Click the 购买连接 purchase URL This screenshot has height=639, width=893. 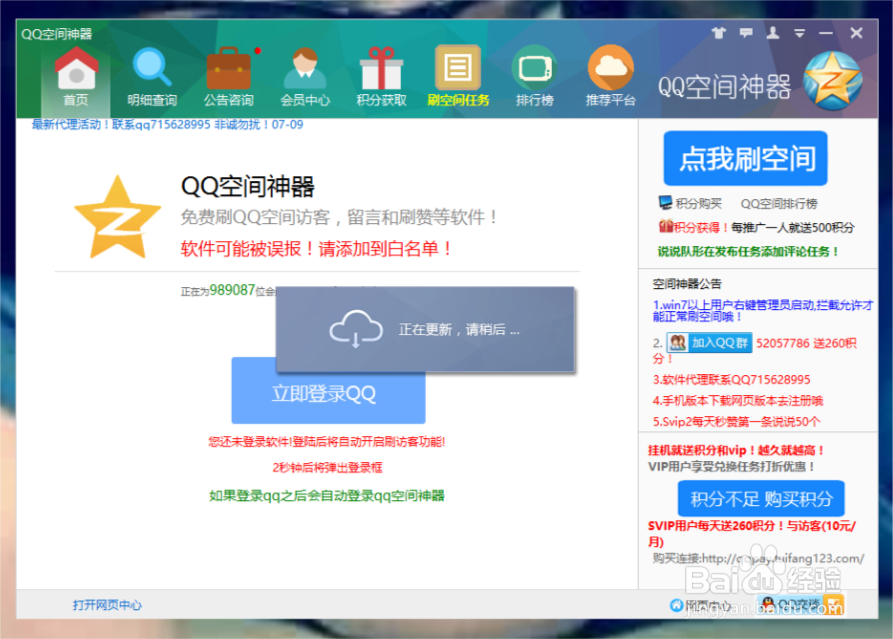point(758,558)
